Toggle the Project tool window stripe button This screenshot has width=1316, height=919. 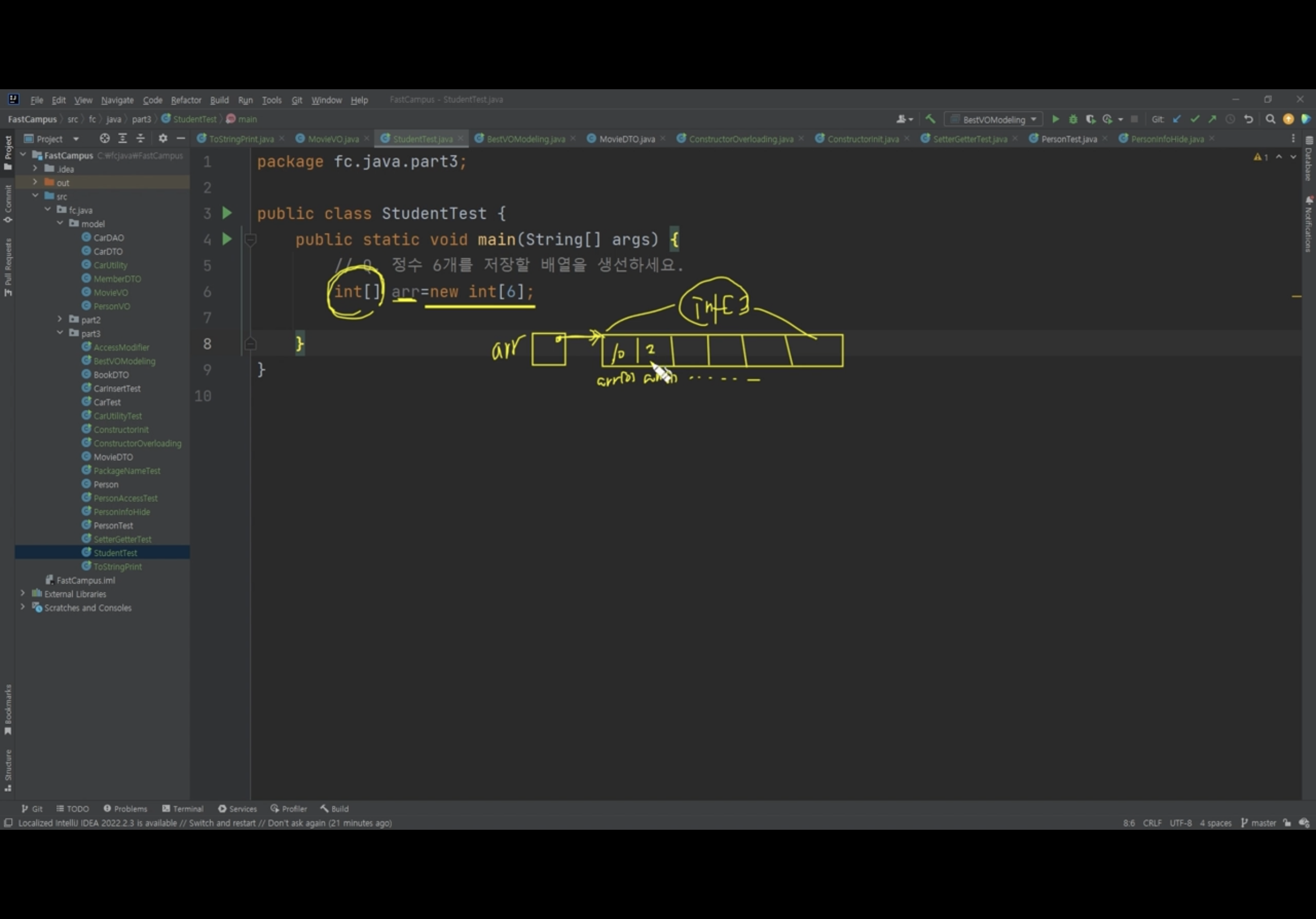pos(8,153)
